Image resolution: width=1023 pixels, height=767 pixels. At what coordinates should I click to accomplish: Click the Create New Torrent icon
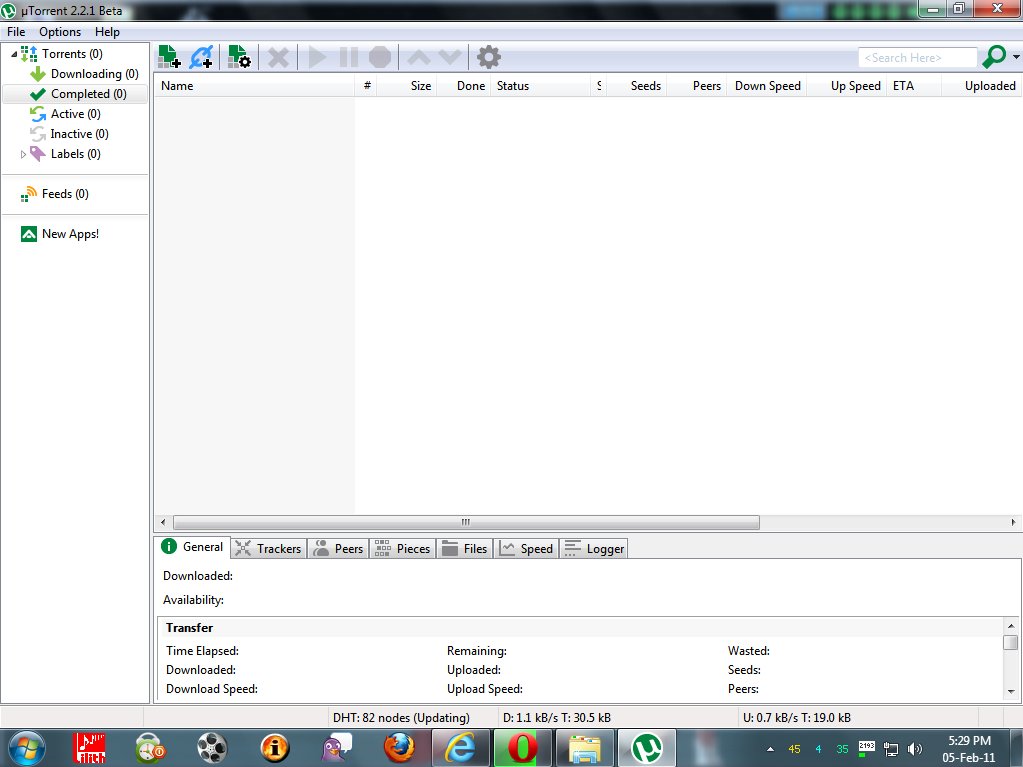[239, 57]
